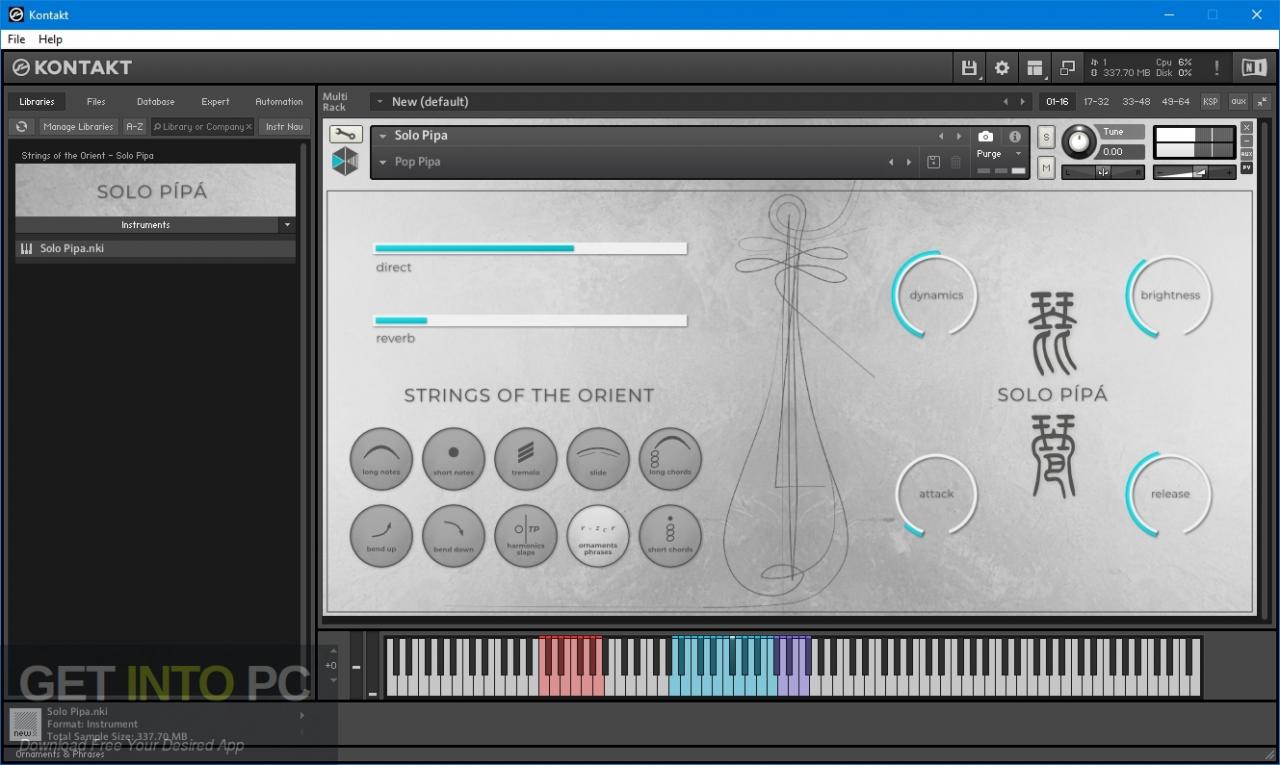Select the tremolo articulation button
The height and width of the screenshot is (765, 1280).
(x=525, y=459)
